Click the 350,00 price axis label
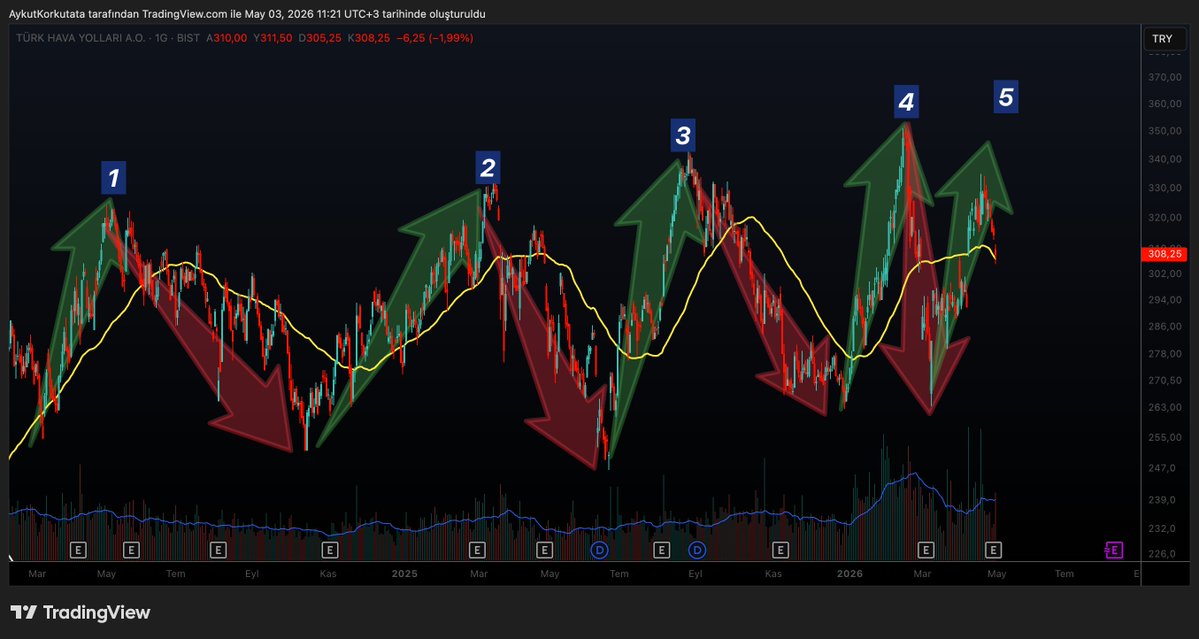Viewport: 1199px width, 639px height. (1165, 131)
